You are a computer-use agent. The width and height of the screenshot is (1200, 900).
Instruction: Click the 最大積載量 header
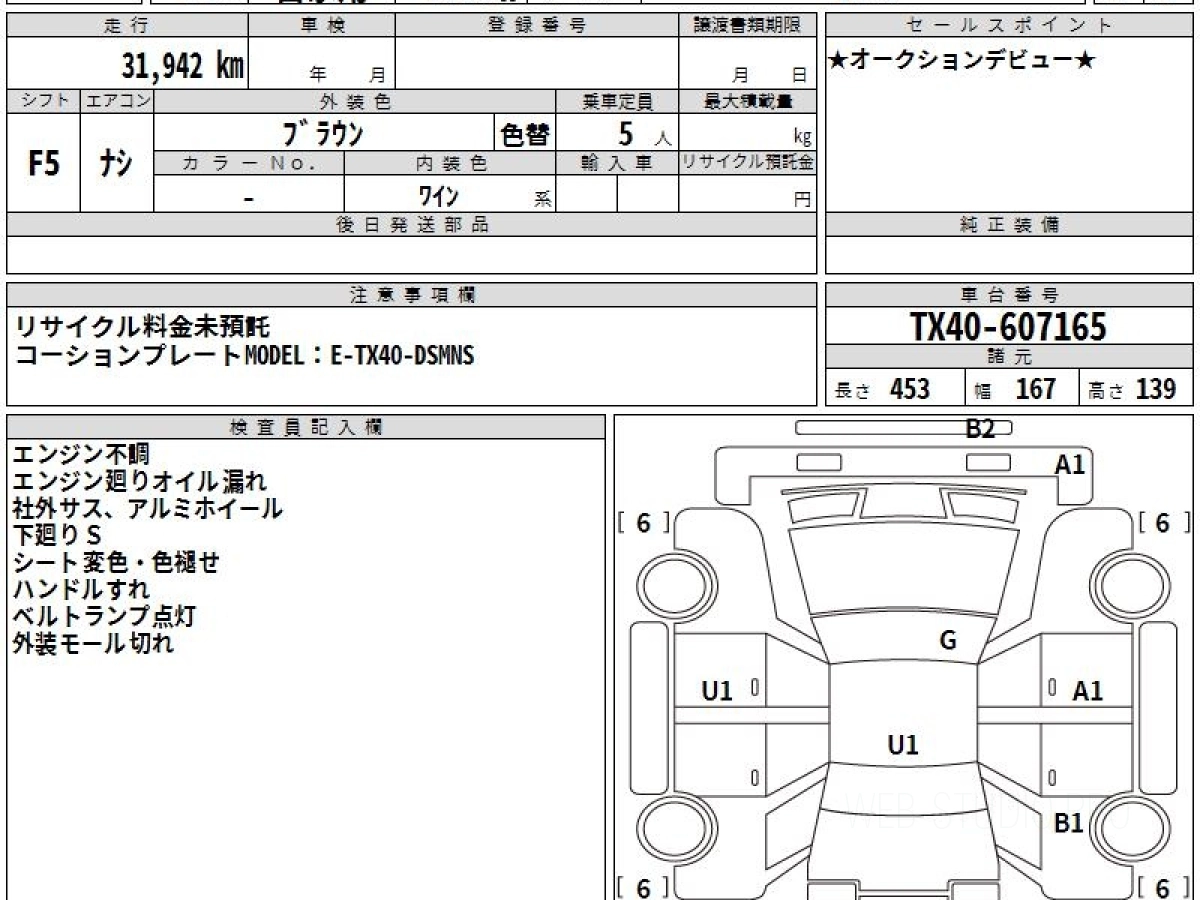pos(747,101)
